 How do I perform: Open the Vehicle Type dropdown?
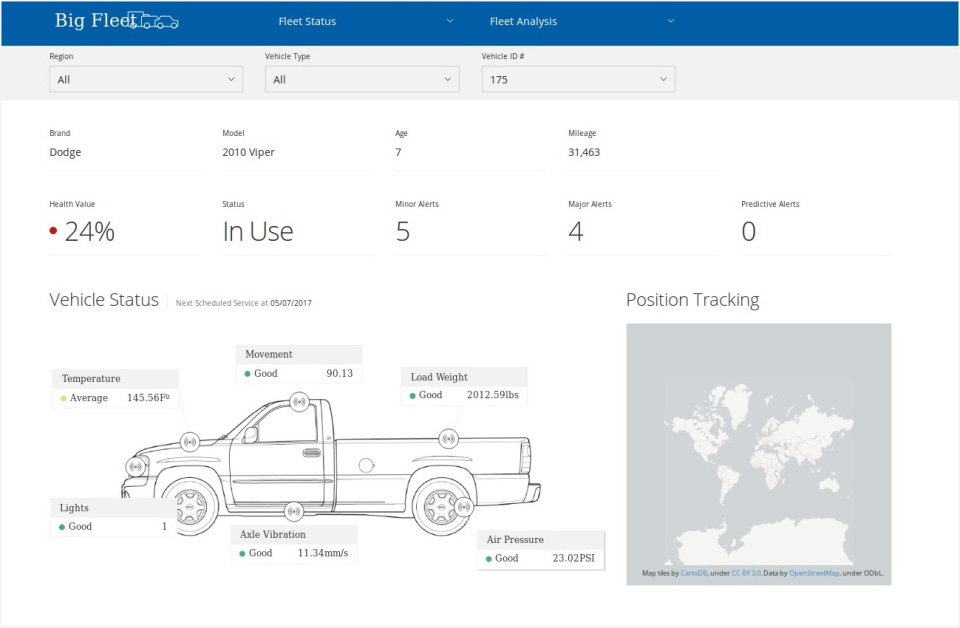[361, 79]
